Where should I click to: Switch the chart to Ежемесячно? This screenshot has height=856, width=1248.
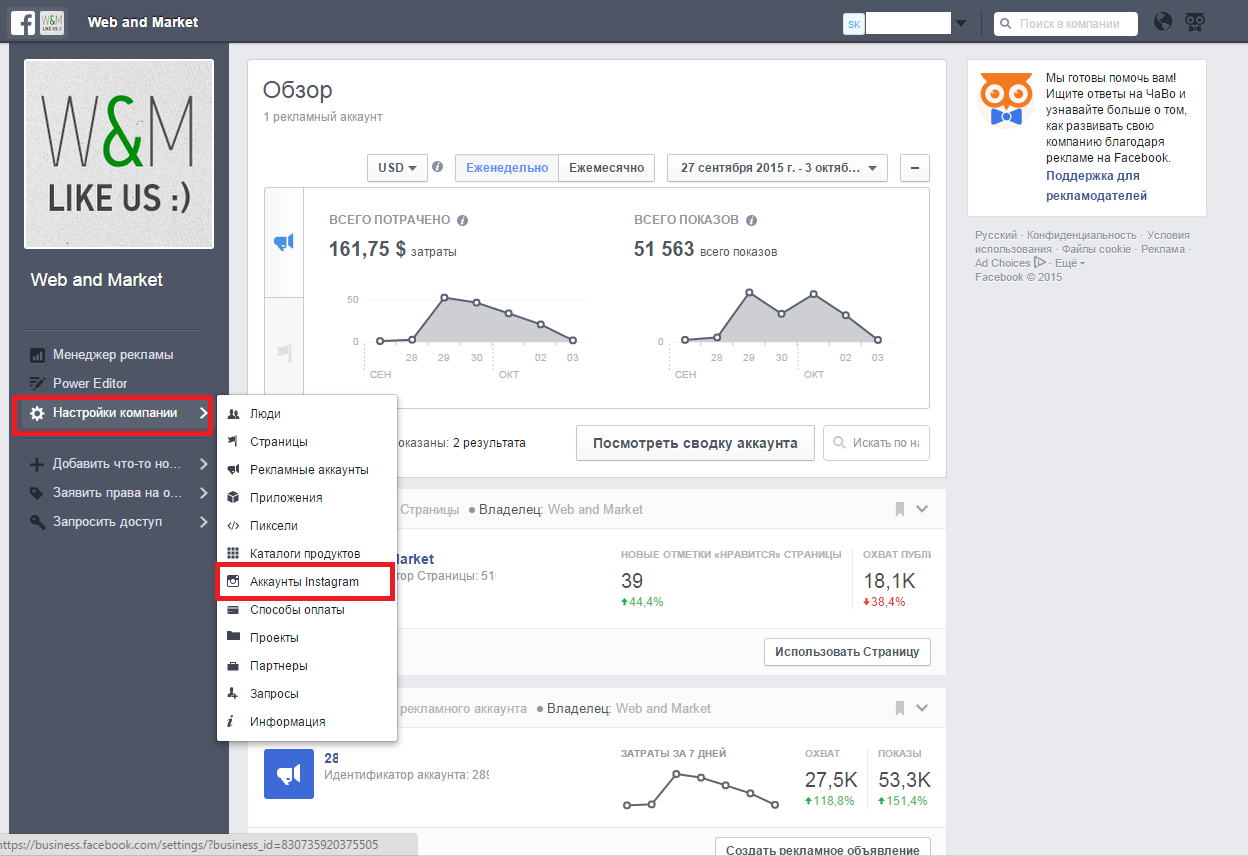(x=607, y=168)
